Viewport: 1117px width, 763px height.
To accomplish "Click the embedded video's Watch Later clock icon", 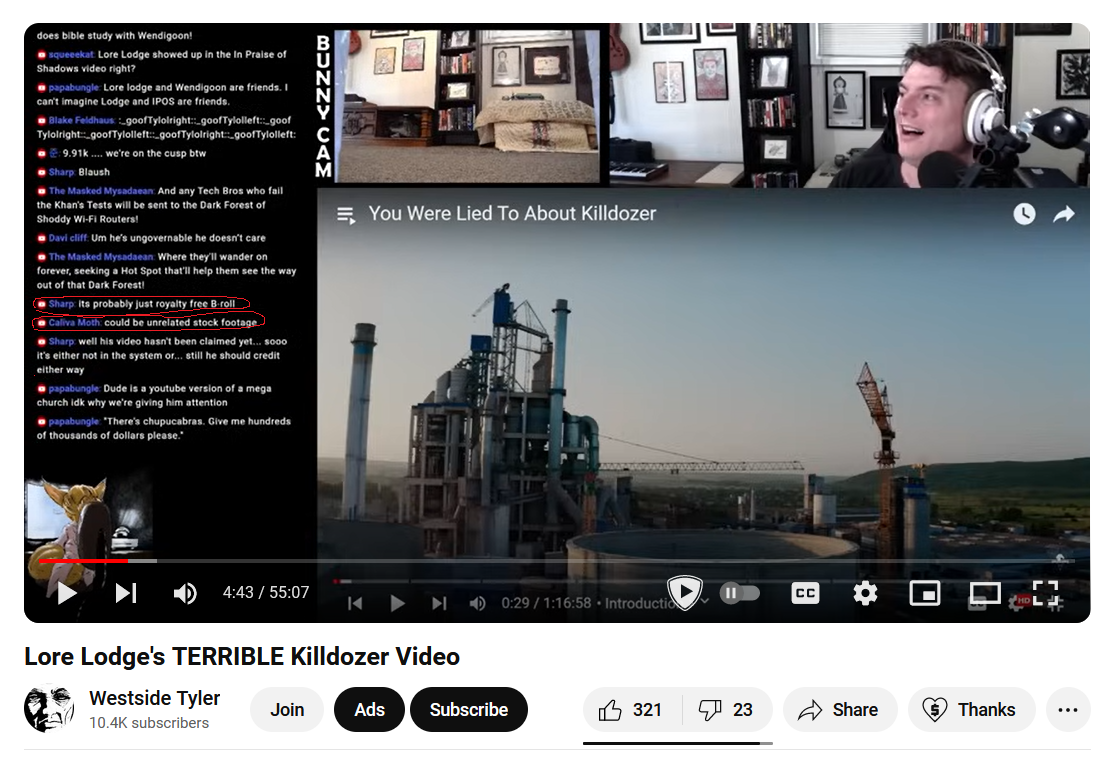I will click(x=1024, y=214).
